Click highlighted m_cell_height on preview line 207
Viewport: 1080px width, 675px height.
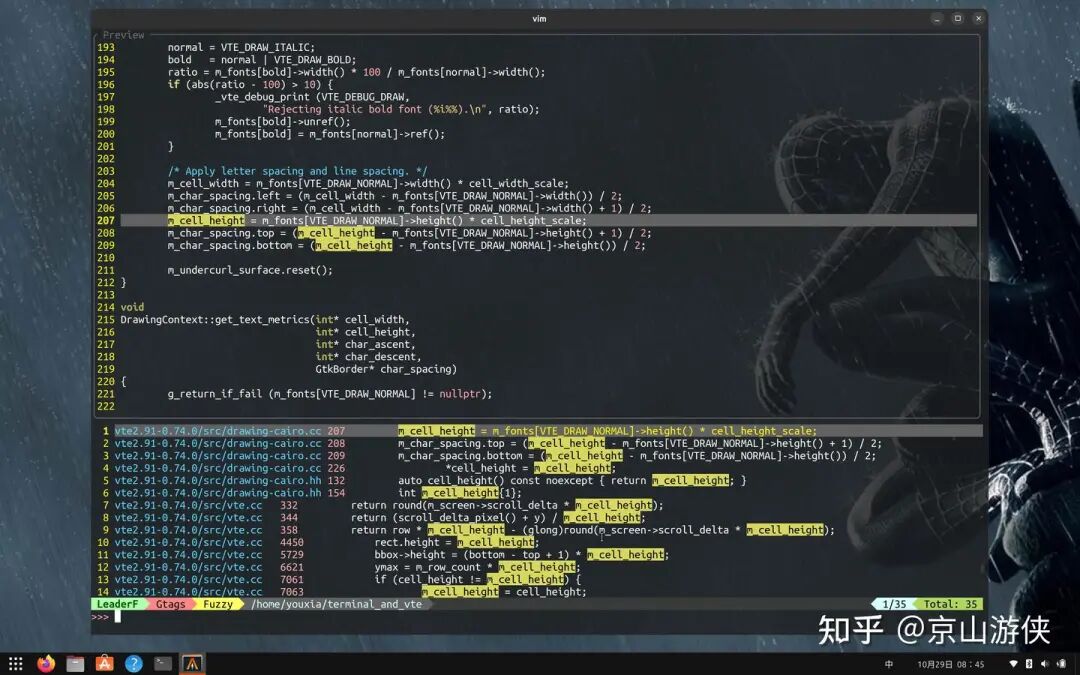[x=206, y=221]
